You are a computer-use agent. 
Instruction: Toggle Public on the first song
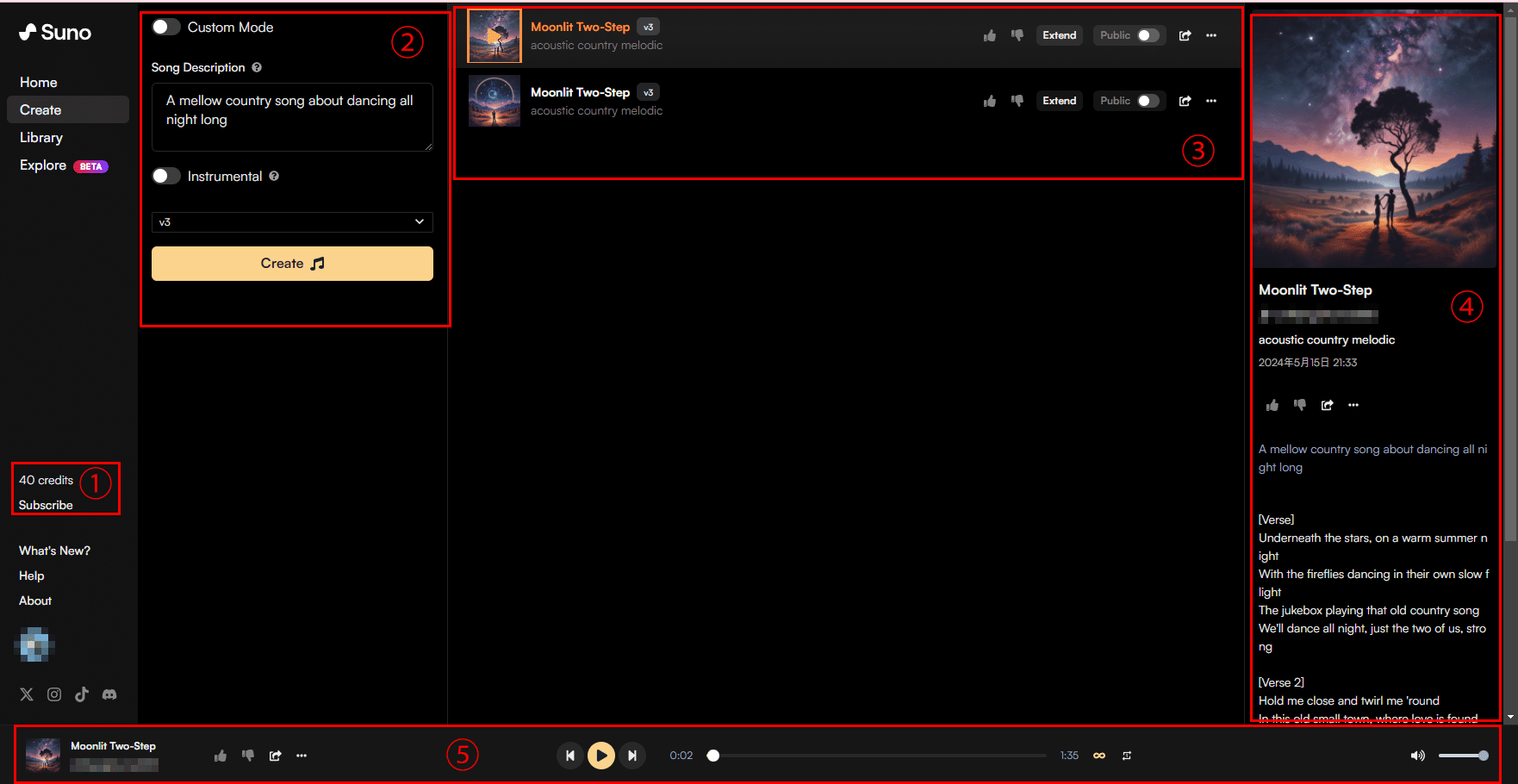(x=1148, y=35)
